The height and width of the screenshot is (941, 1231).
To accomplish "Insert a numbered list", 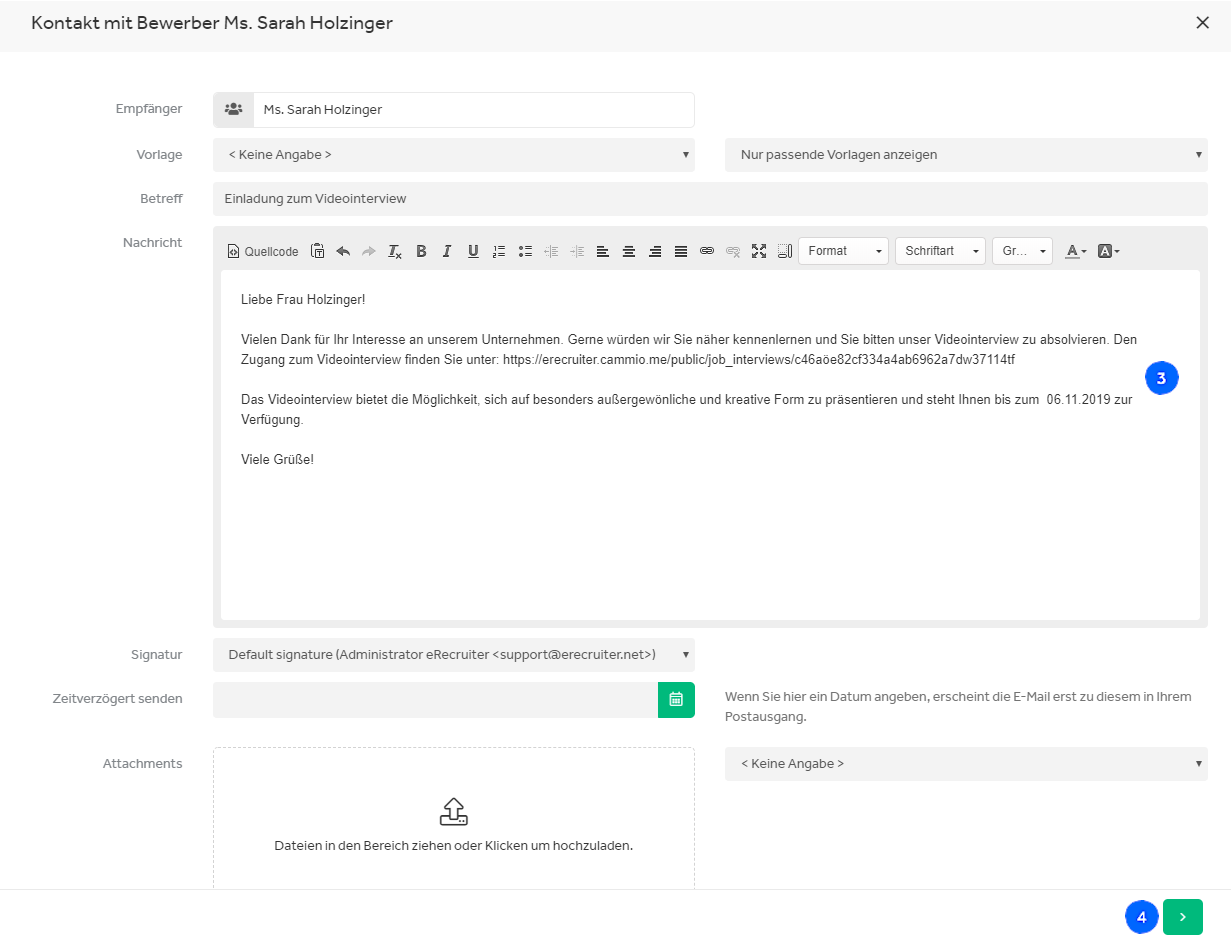I will pyautogui.click(x=499, y=251).
